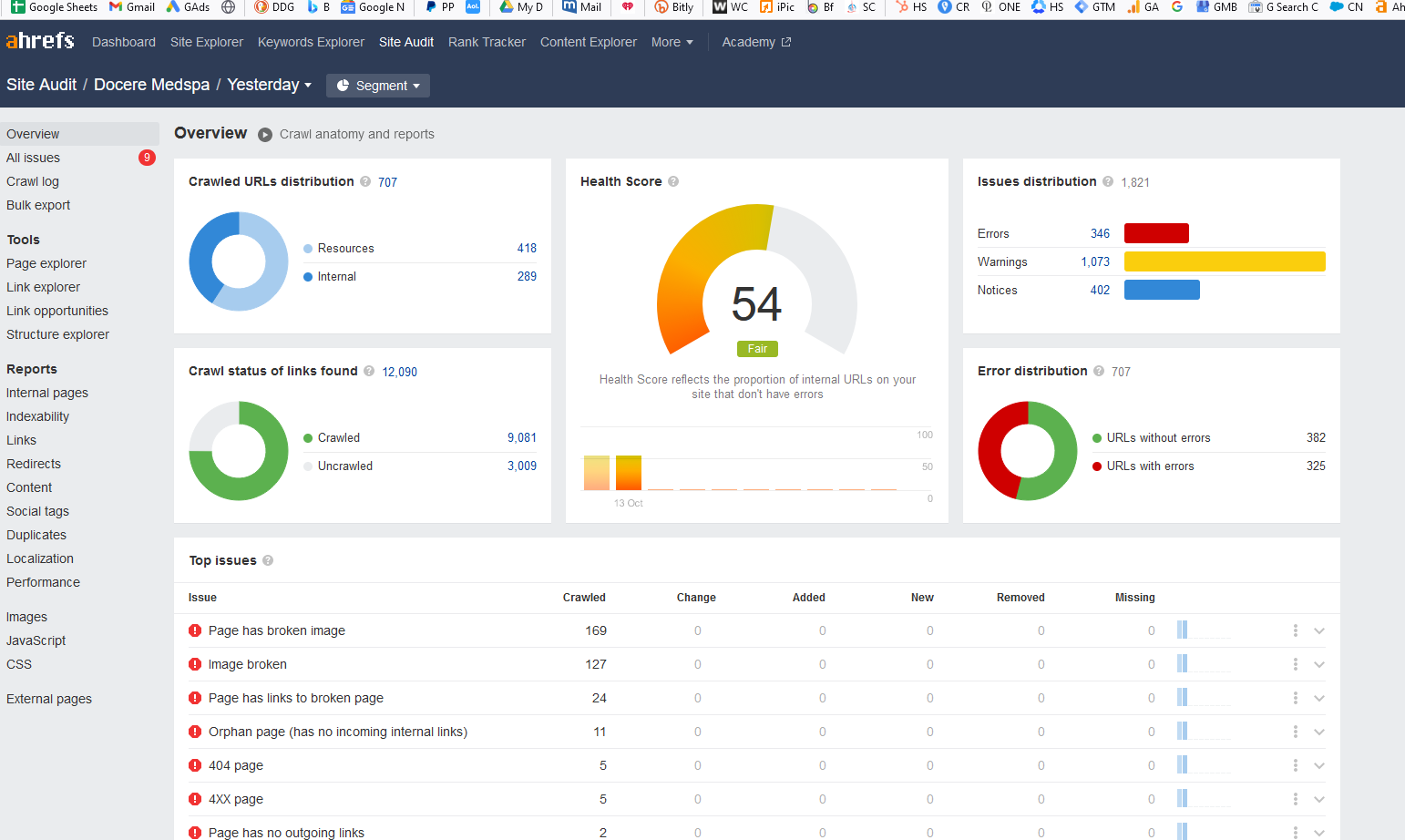Expand the More navigation menu
1405x840 pixels.
[672, 42]
